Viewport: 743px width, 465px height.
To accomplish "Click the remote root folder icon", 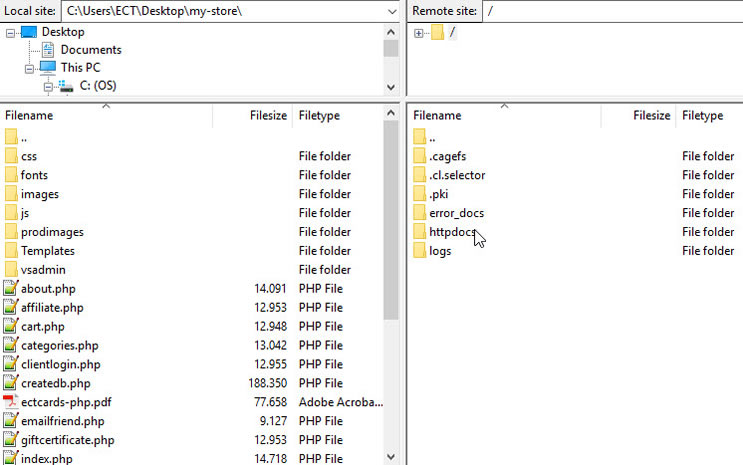I will pos(437,33).
